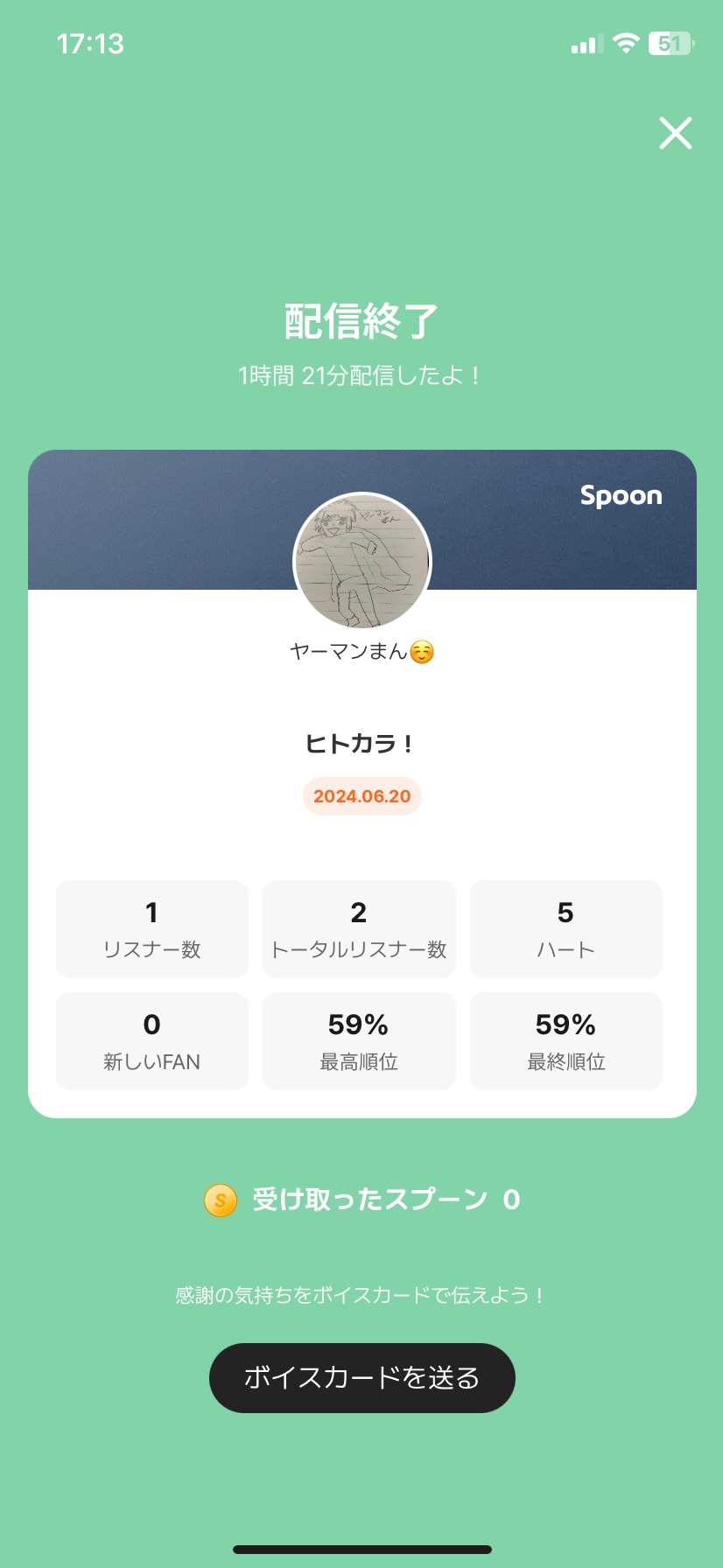This screenshot has height=1568, width=723.
Task: Select the 新しいFAN stat tile
Action: (152, 1041)
